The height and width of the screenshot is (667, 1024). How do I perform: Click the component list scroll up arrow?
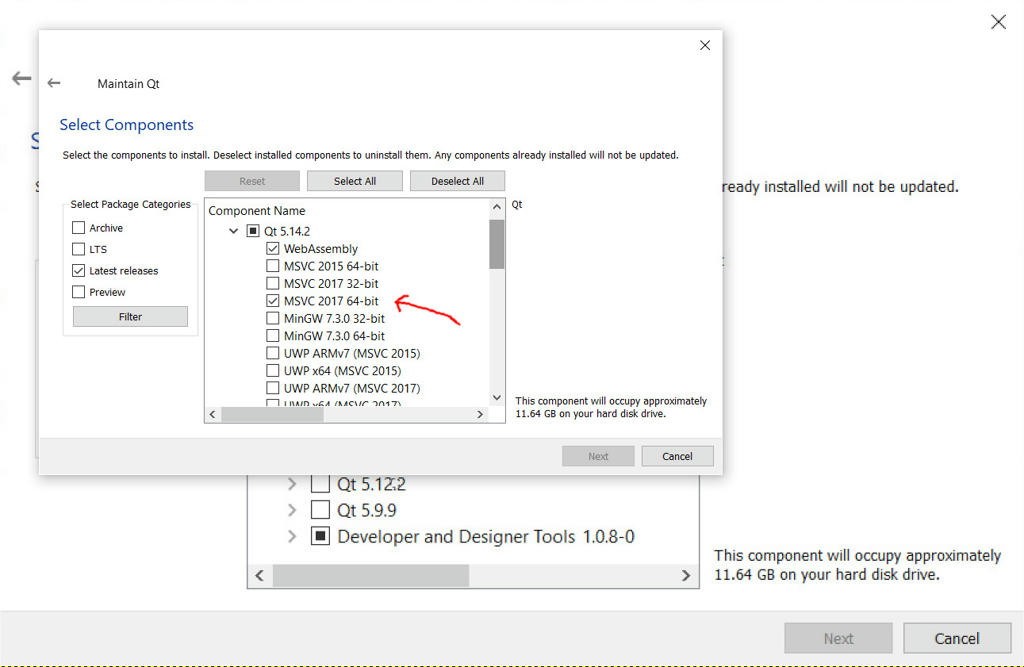click(497, 207)
